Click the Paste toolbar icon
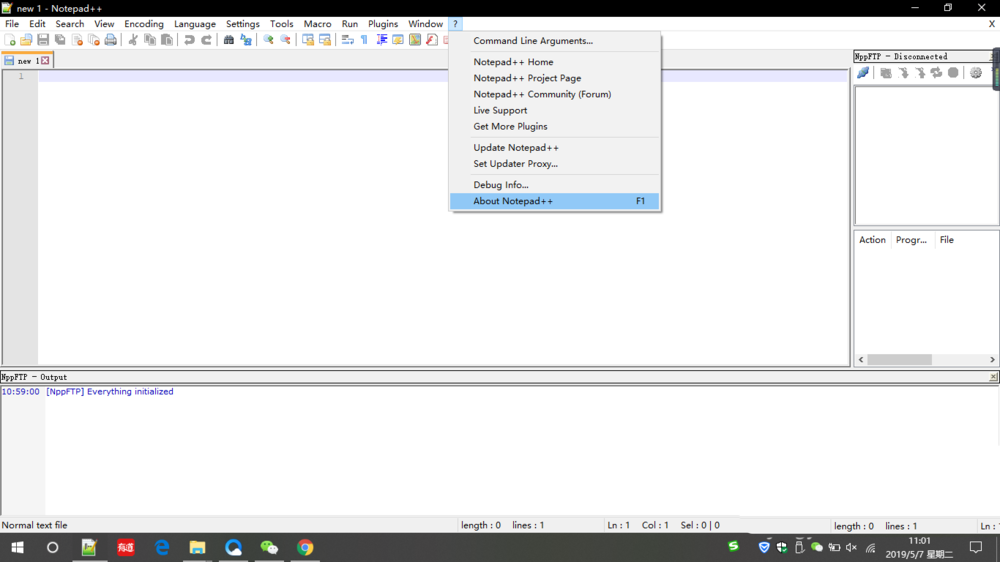1000x562 pixels. click(166, 40)
